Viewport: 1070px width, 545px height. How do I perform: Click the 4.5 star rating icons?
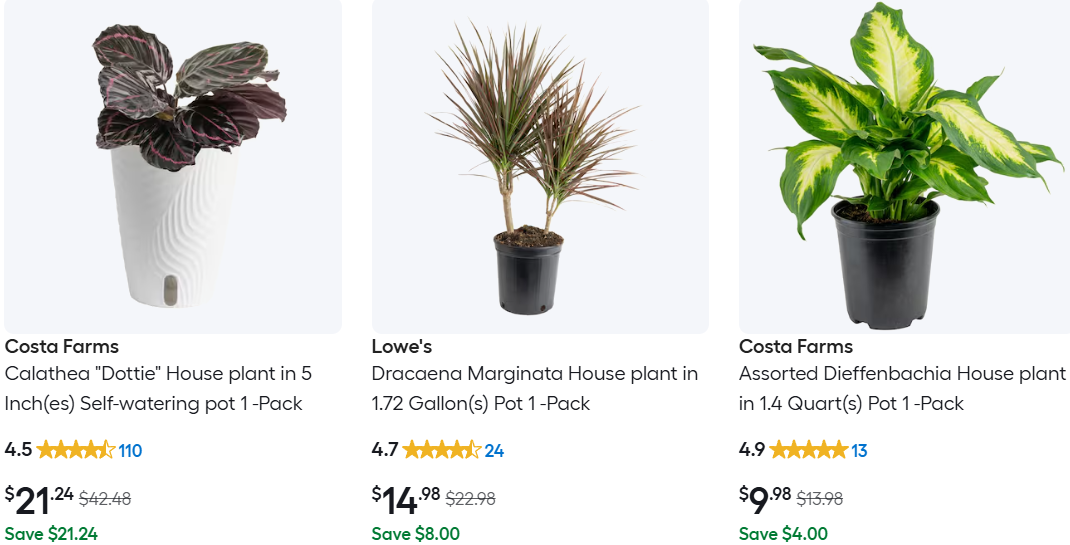[x=76, y=450]
